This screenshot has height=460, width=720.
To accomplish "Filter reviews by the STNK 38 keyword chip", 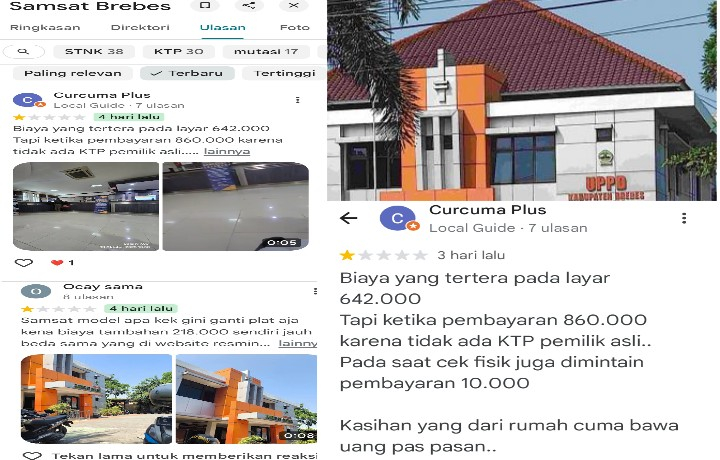I will (94, 51).
